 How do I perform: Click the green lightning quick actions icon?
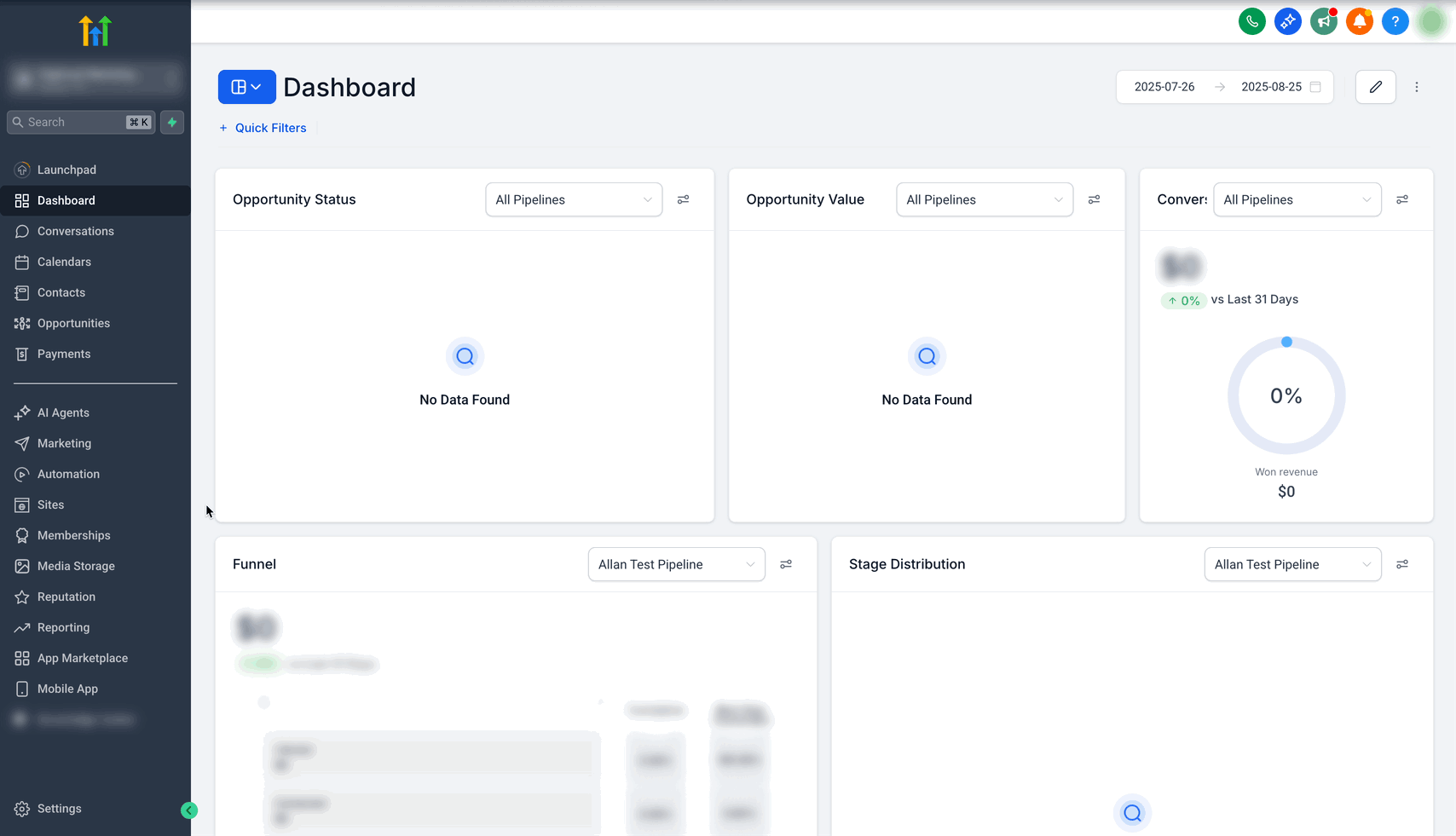pyautogui.click(x=172, y=122)
